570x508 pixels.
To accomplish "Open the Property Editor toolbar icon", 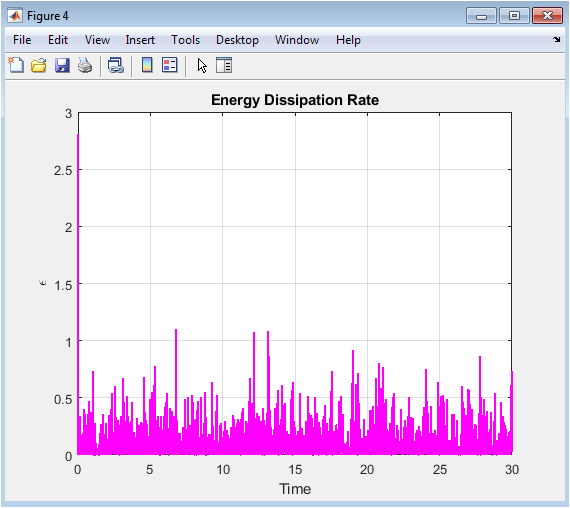I will click(x=224, y=65).
